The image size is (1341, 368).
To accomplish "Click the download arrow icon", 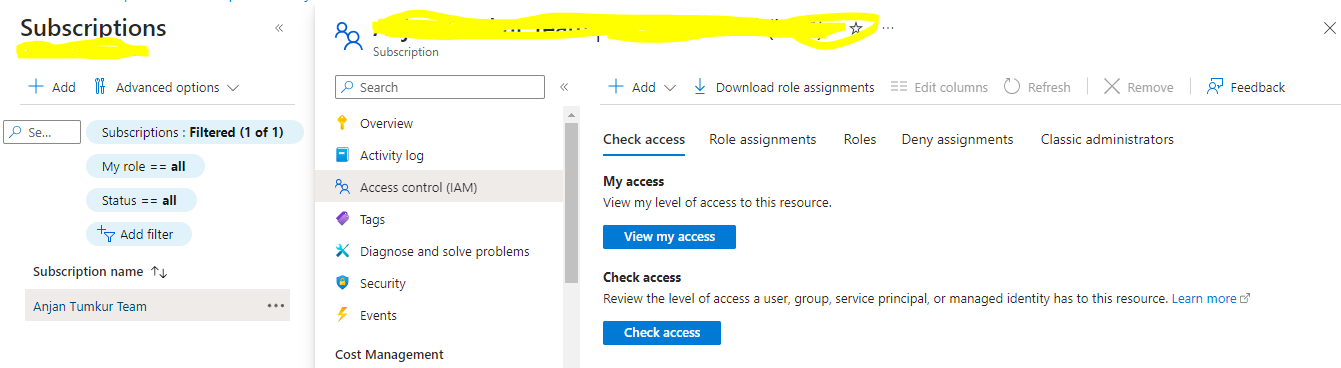I will click(x=700, y=87).
